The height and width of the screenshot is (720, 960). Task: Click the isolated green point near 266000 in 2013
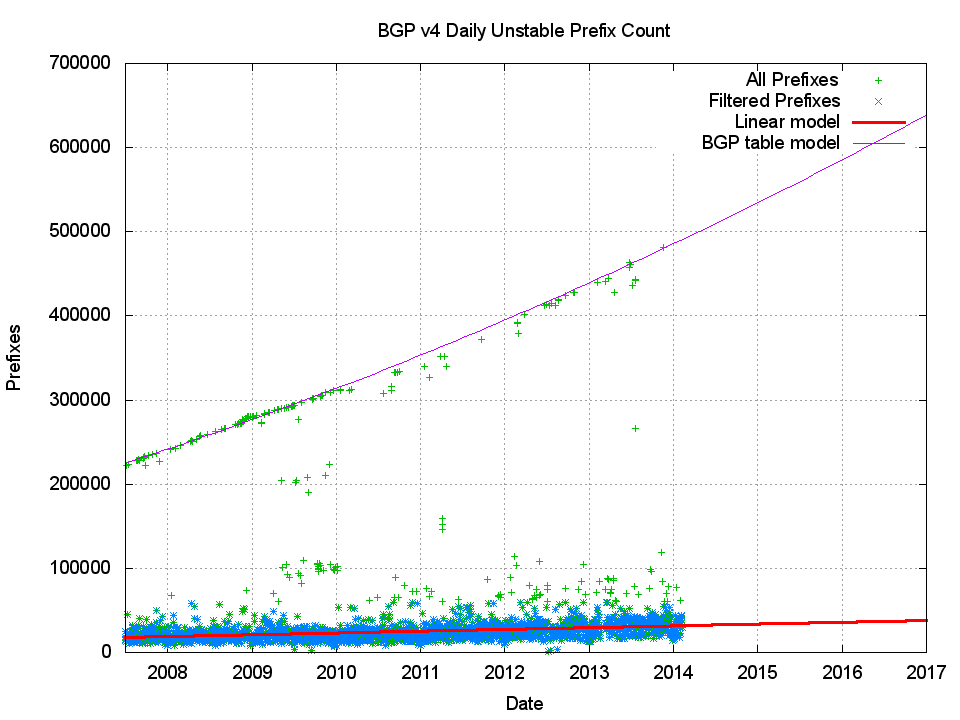(635, 428)
